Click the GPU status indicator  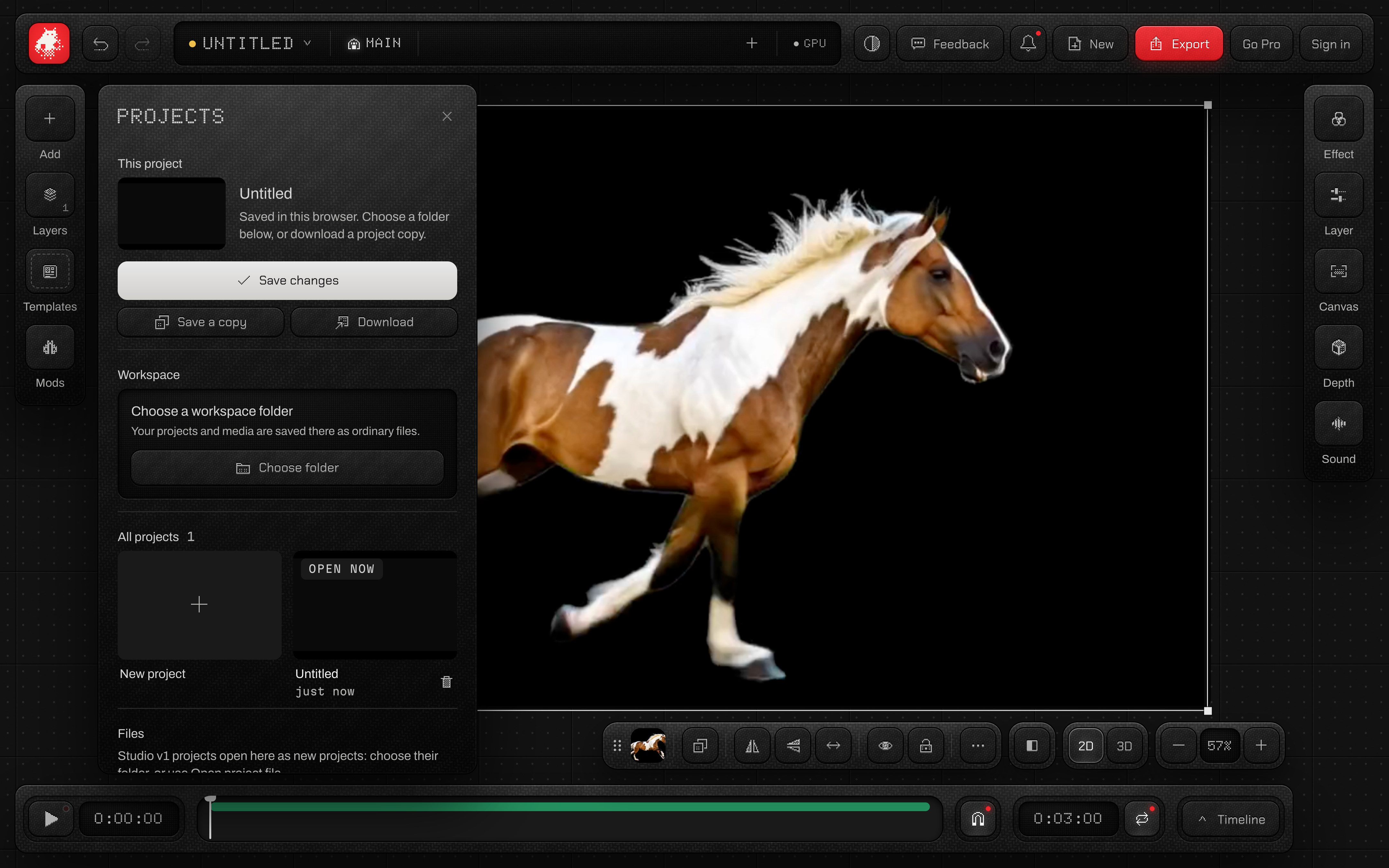(809, 44)
